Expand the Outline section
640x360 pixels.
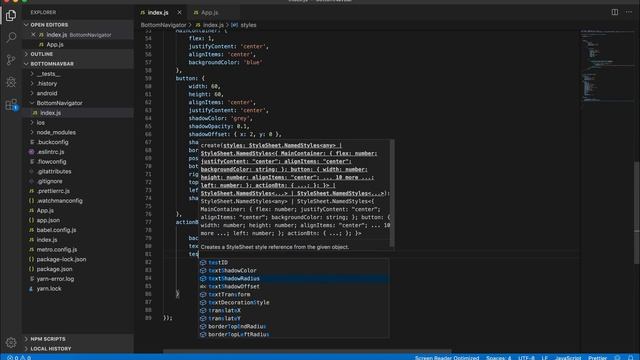click(78, 54)
